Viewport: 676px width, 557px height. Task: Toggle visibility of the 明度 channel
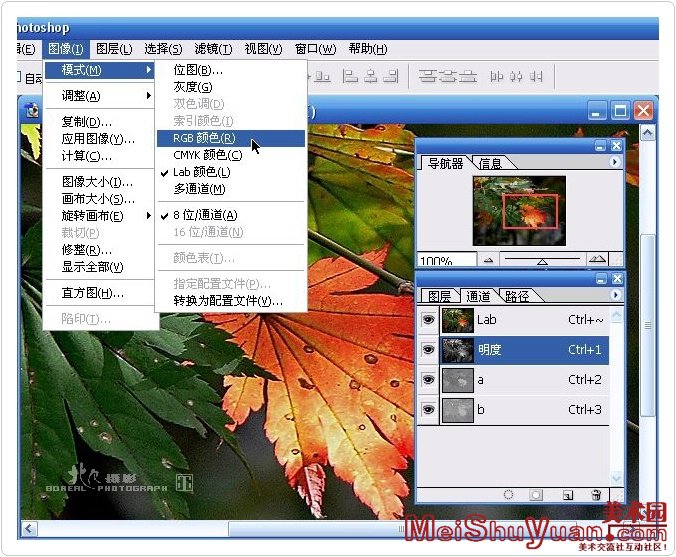point(428,350)
